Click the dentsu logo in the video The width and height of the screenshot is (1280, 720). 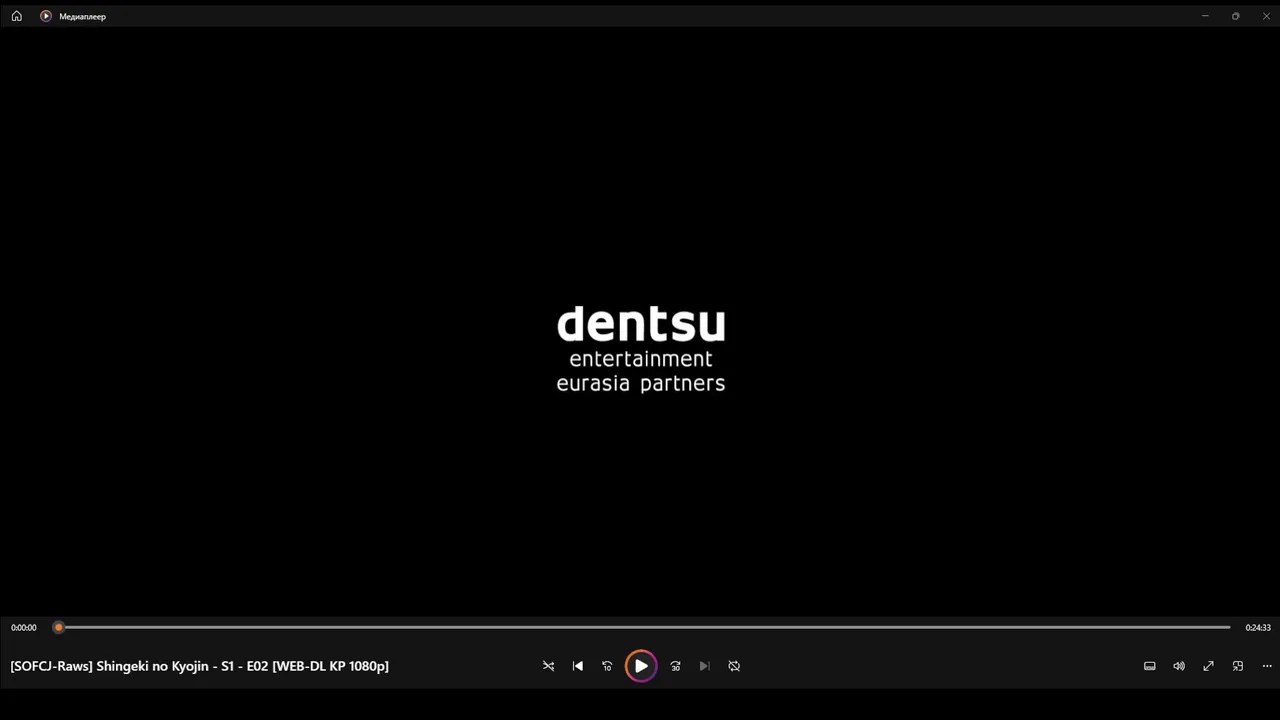tap(641, 349)
